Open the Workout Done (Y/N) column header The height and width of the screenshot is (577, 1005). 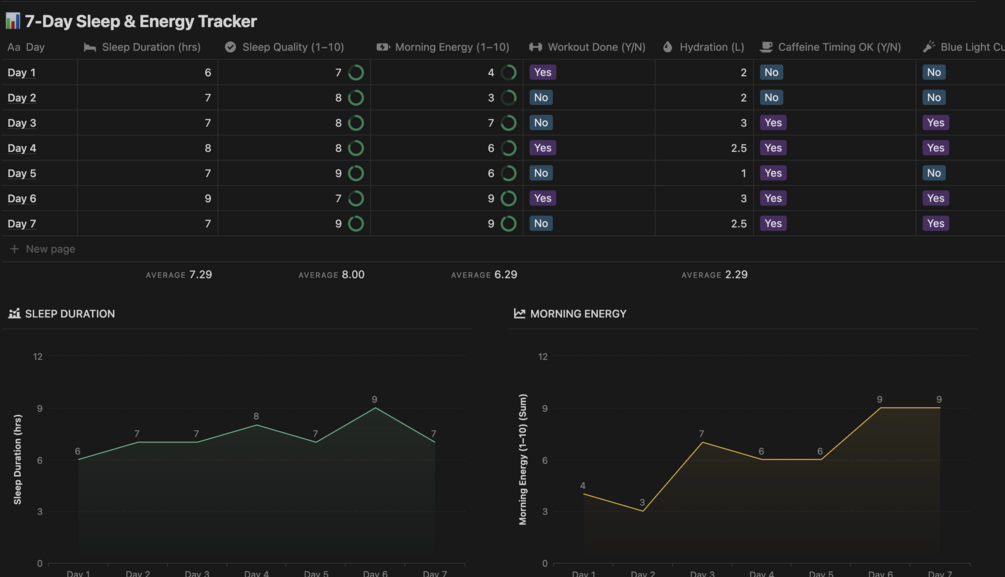coord(589,47)
